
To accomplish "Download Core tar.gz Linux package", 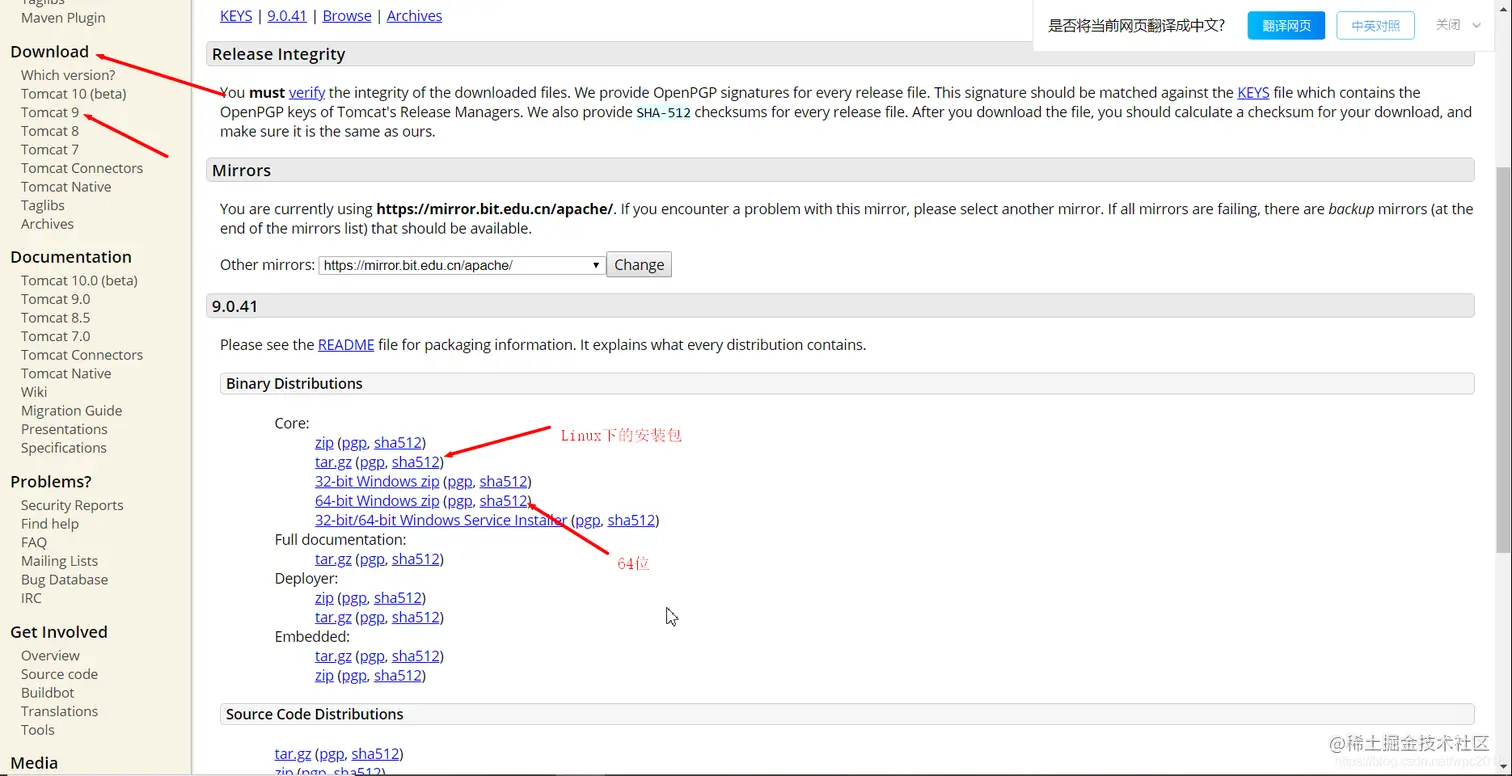I will (x=333, y=462).
